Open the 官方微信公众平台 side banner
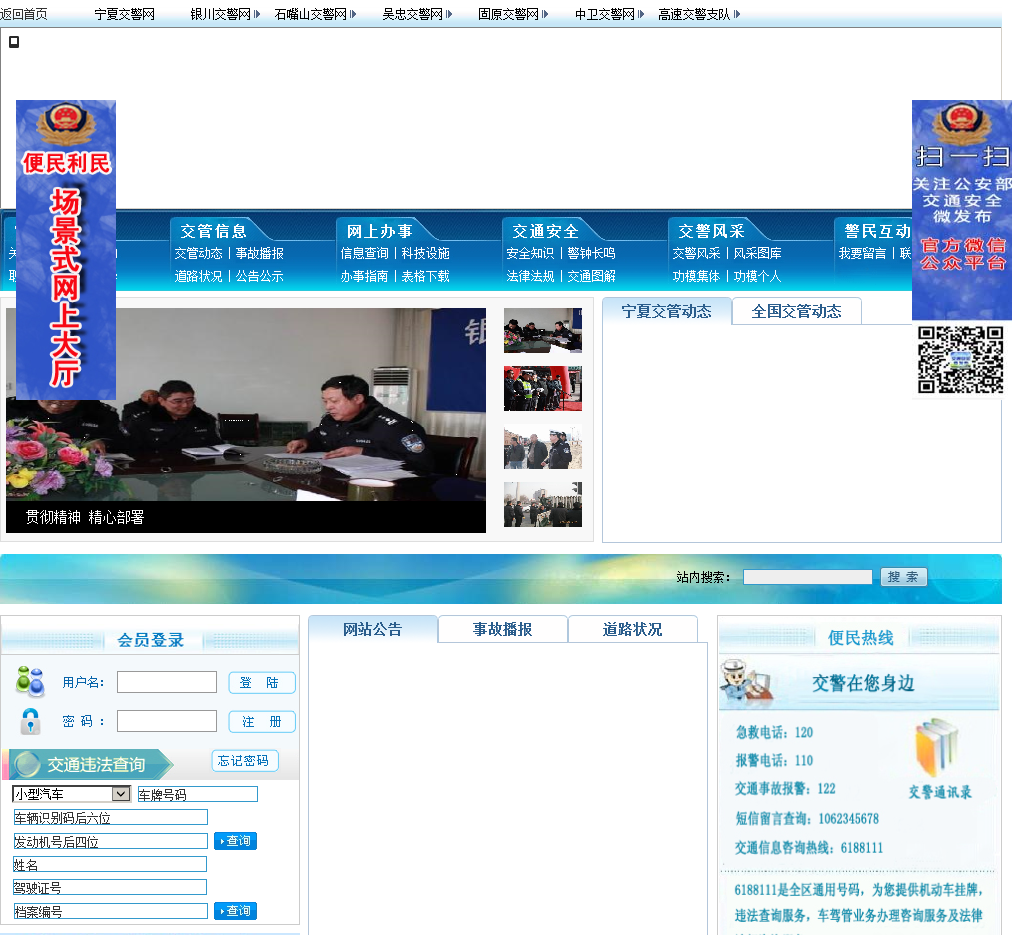The width and height of the screenshot is (1028, 935). (962, 210)
